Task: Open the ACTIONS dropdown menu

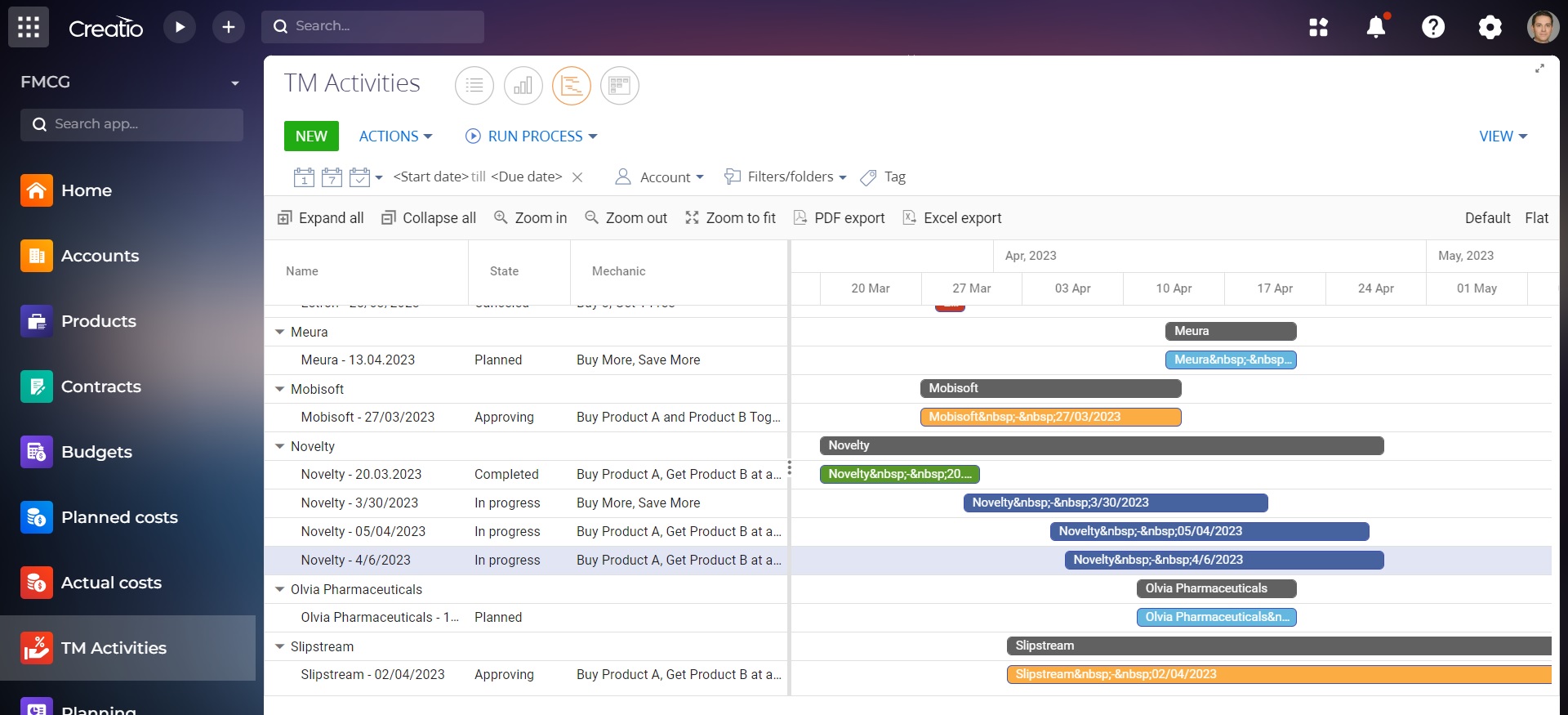Action: pyautogui.click(x=396, y=136)
